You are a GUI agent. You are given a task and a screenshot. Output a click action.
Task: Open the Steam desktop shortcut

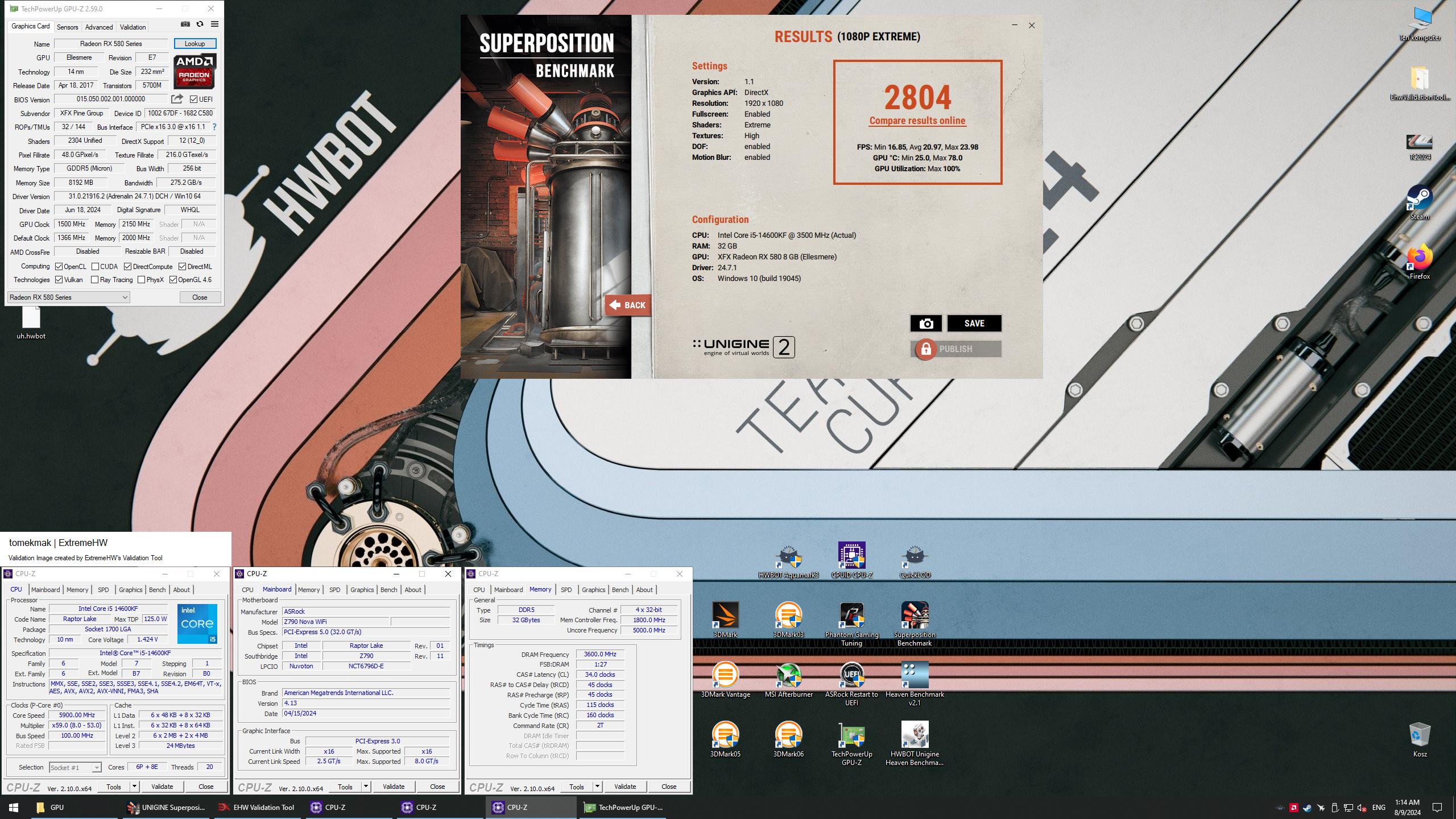[1420, 202]
